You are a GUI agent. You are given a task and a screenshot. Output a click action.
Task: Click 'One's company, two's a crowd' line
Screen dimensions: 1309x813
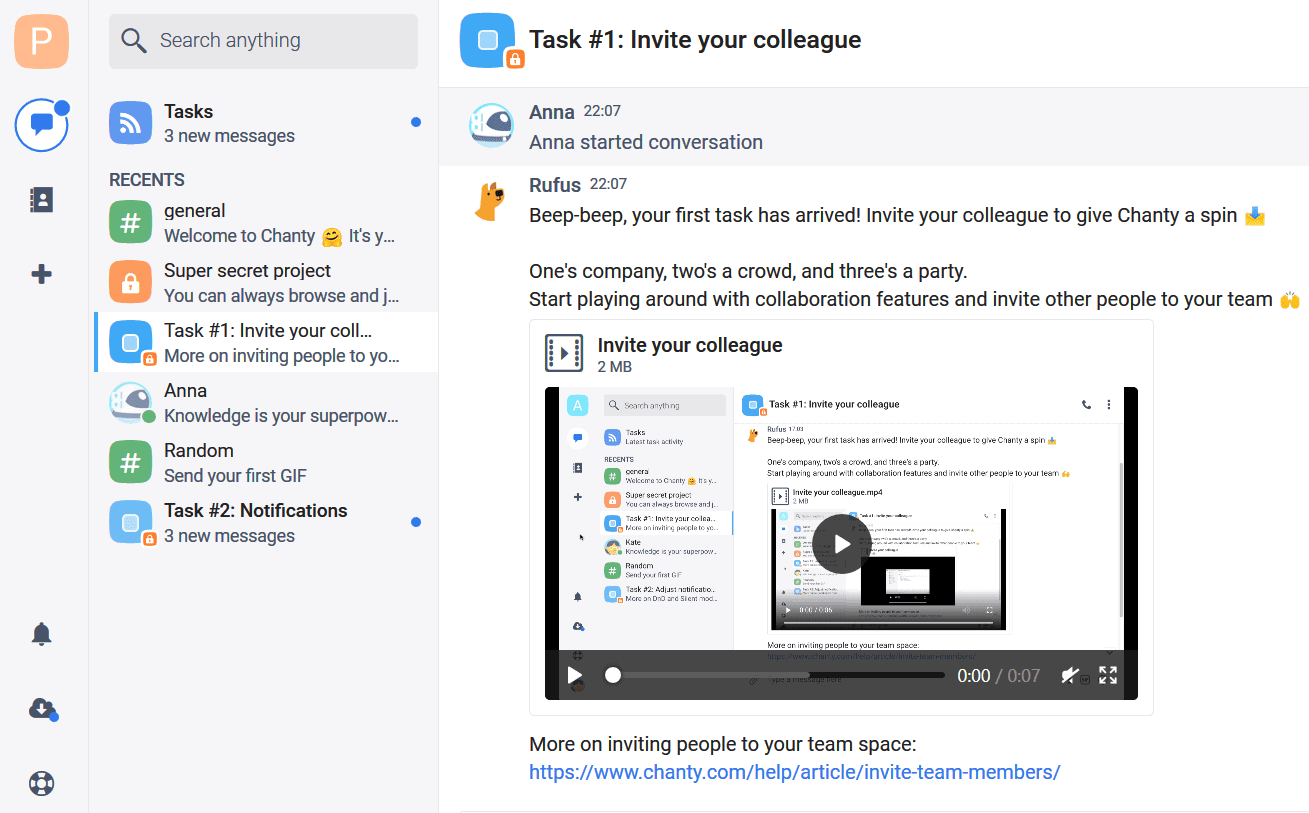click(748, 271)
